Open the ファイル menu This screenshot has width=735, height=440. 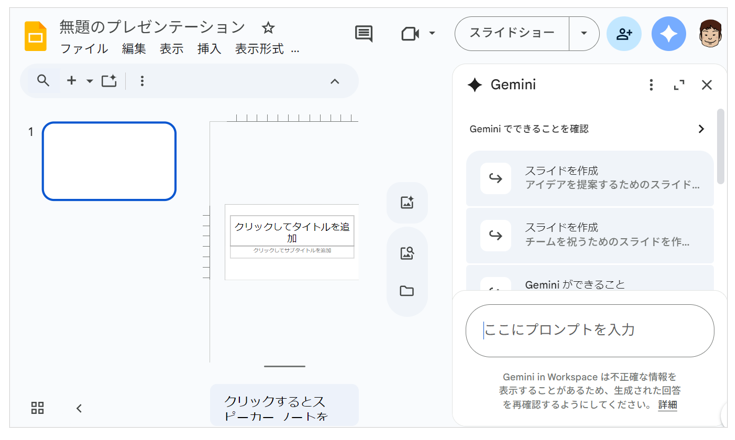tap(84, 49)
